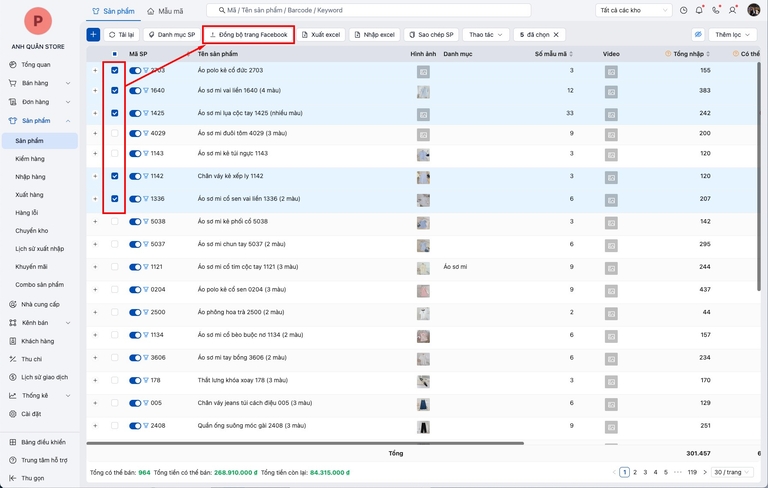The height and width of the screenshot is (488, 768).
Task: Click 'Đồng bộ trang Facebook' button
Action: [248, 34]
